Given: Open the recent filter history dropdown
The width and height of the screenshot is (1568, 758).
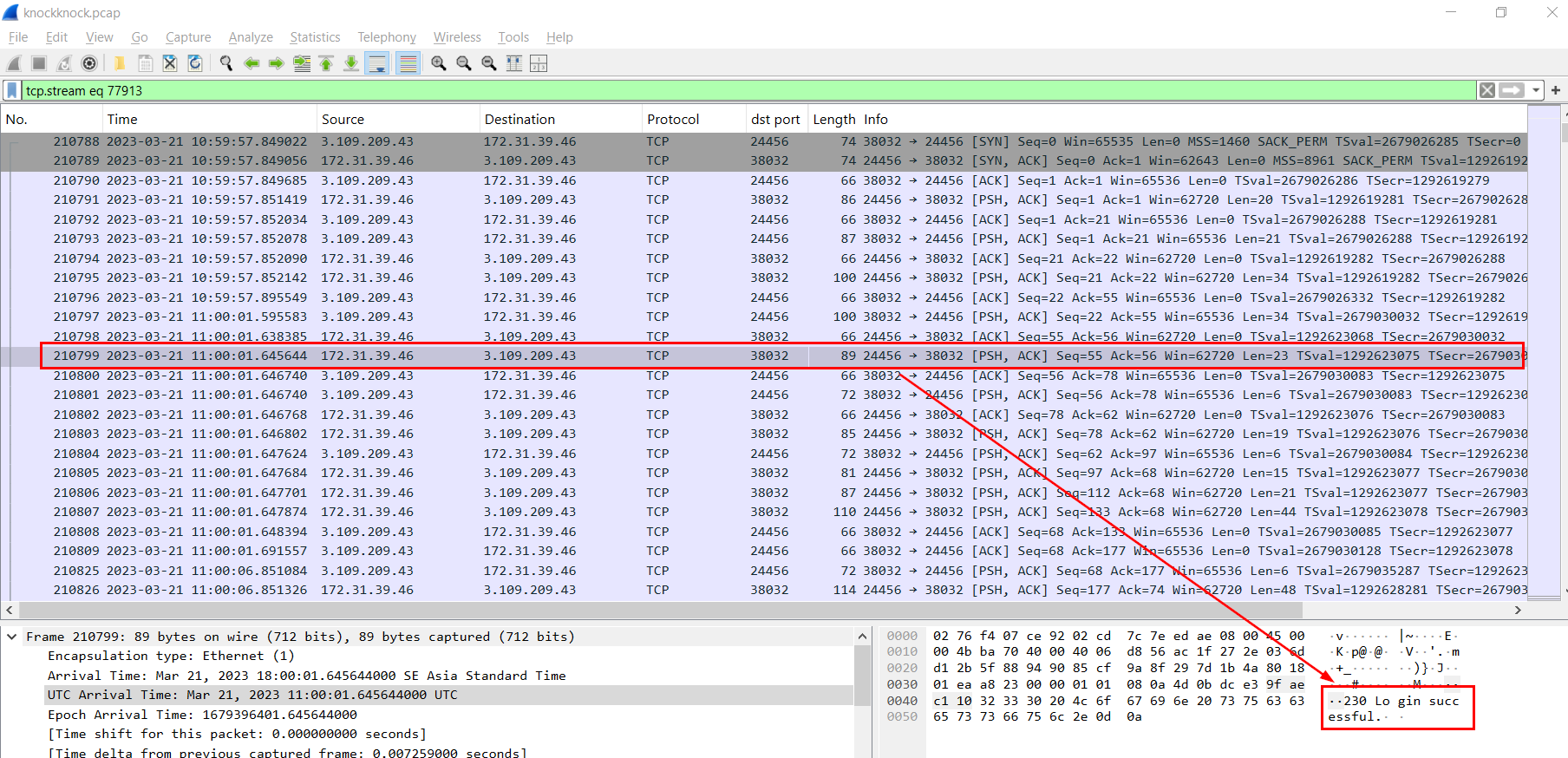Looking at the screenshot, I should (x=1536, y=90).
